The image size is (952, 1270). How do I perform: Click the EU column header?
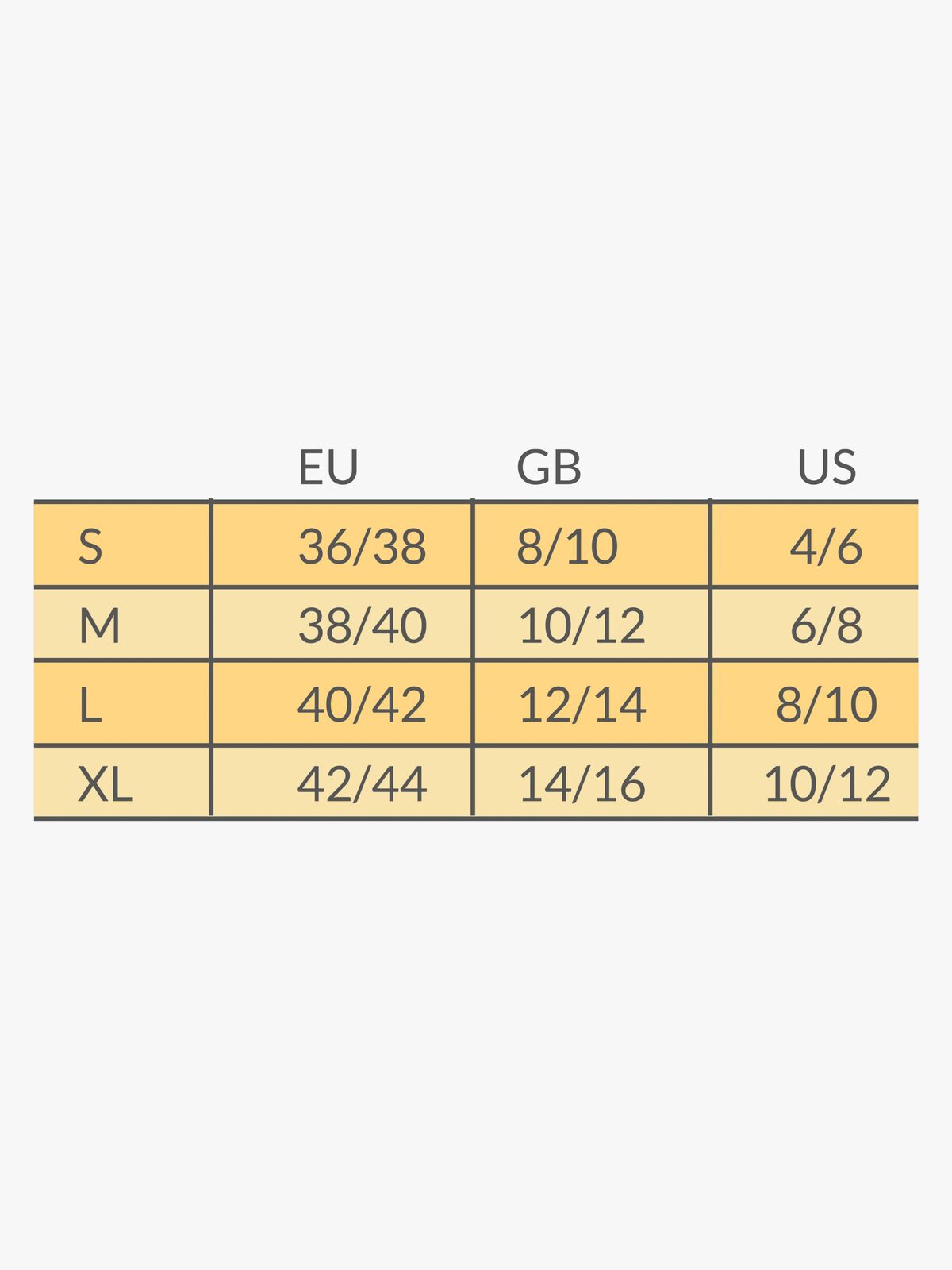[328, 468]
